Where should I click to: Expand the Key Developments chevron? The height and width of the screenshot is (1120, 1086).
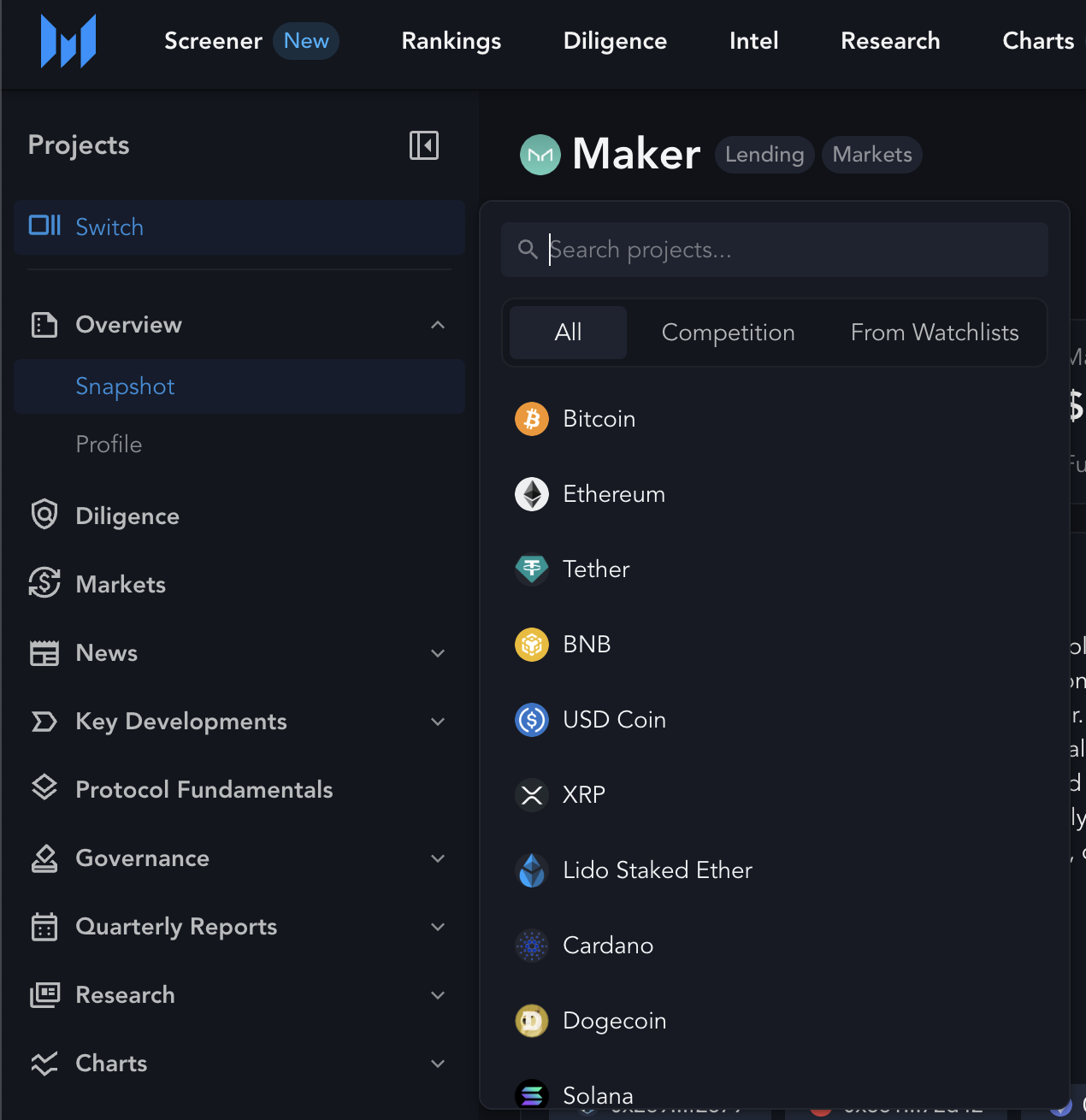coord(438,722)
